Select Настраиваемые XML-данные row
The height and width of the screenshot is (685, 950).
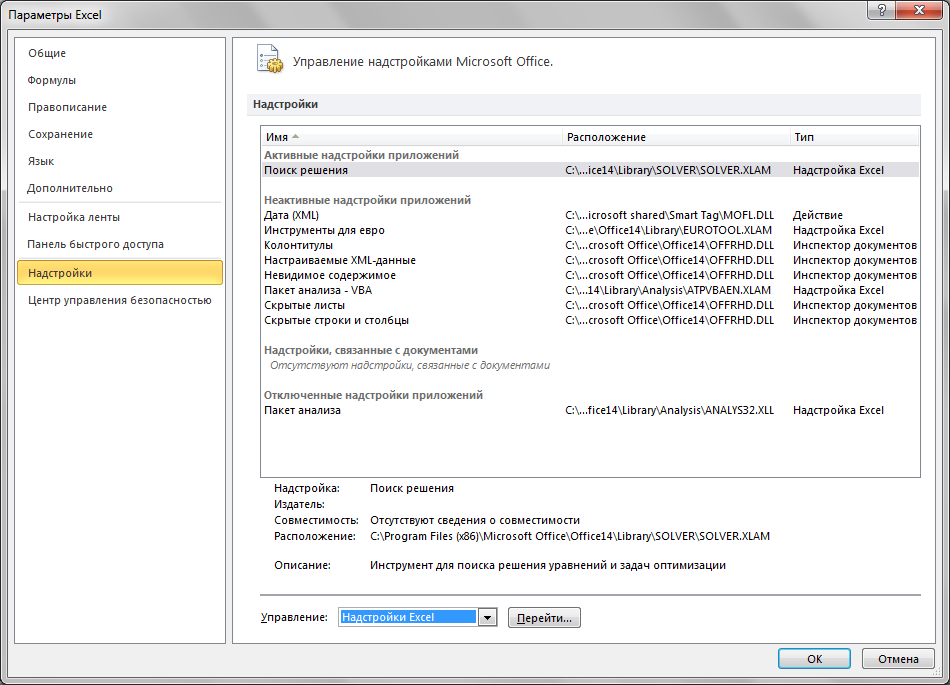[590, 260]
